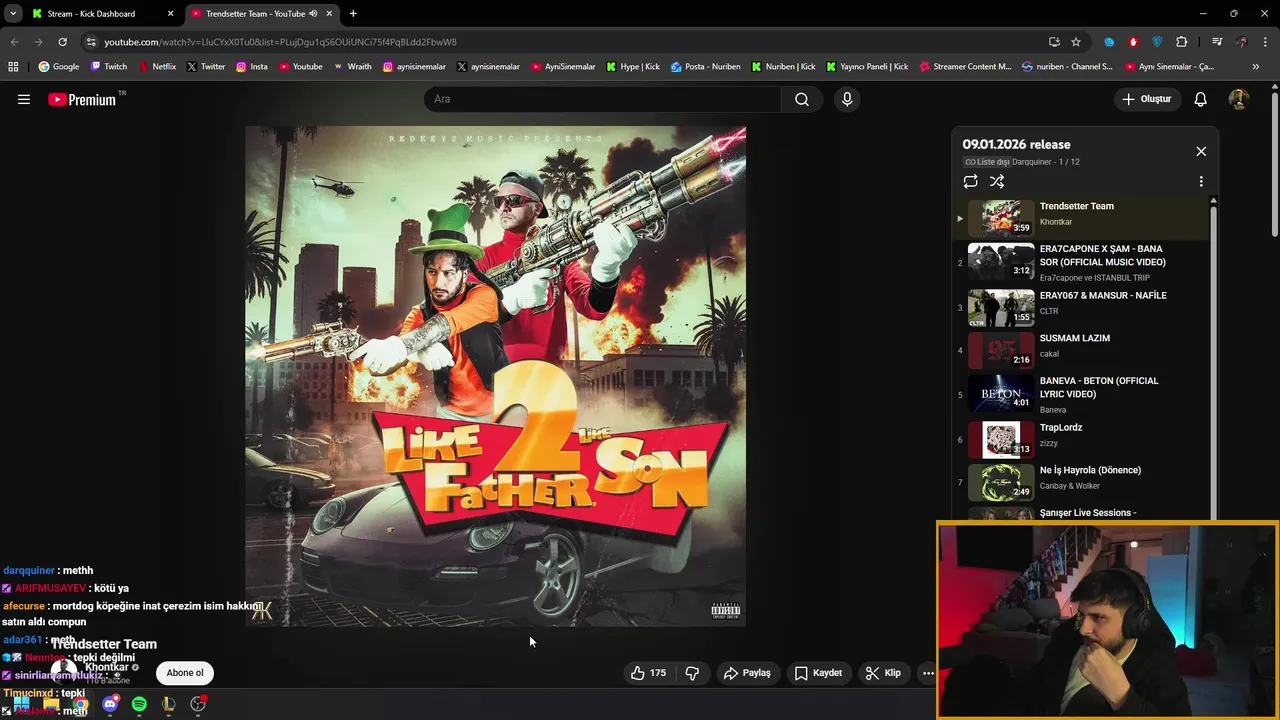Open the browser extensions puzzle icon

point(1182,42)
